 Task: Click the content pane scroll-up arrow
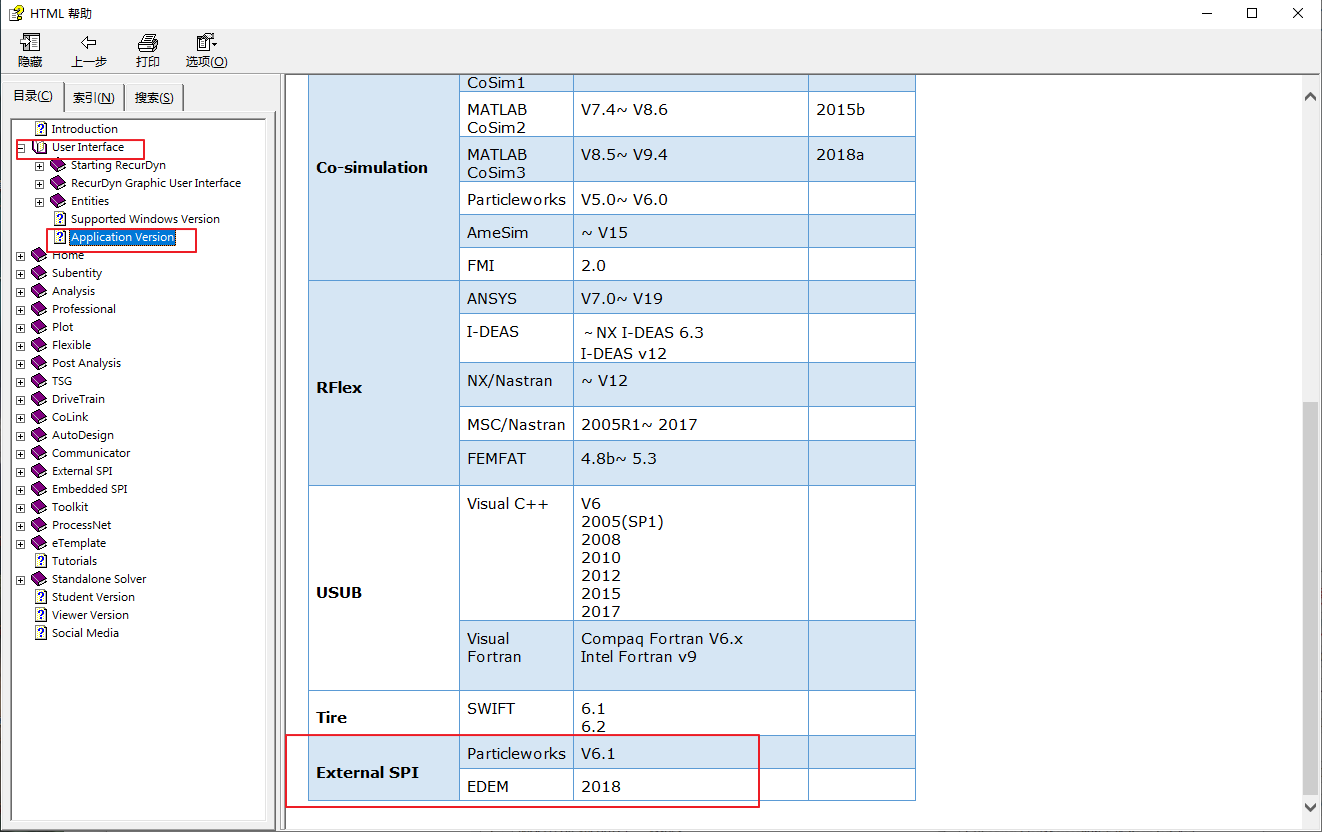coord(1311,95)
